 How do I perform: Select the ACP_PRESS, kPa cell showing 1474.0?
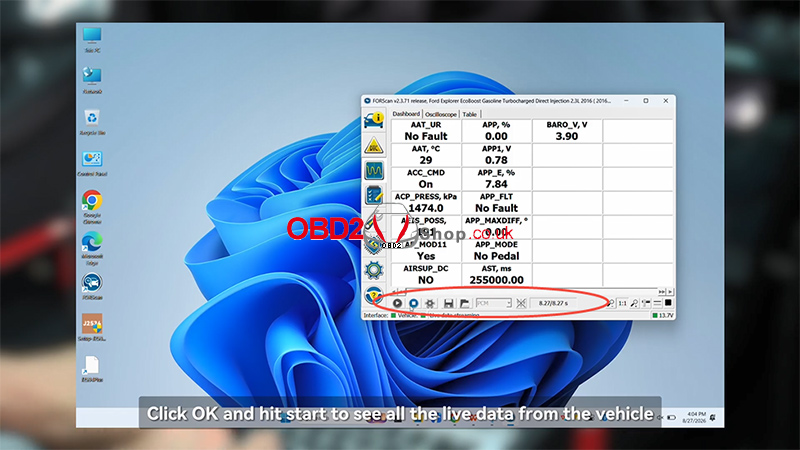click(426, 203)
